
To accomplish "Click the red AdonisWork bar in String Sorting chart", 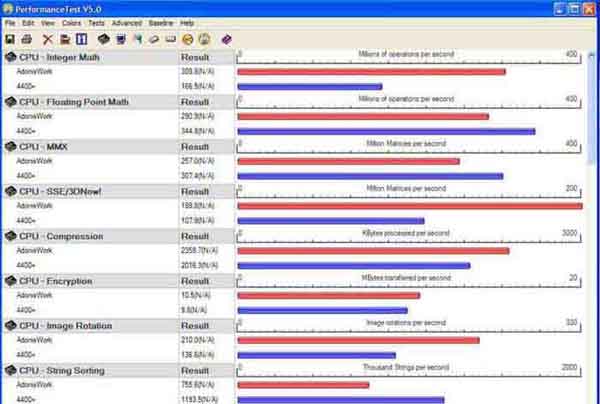I will (x=303, y=385).
